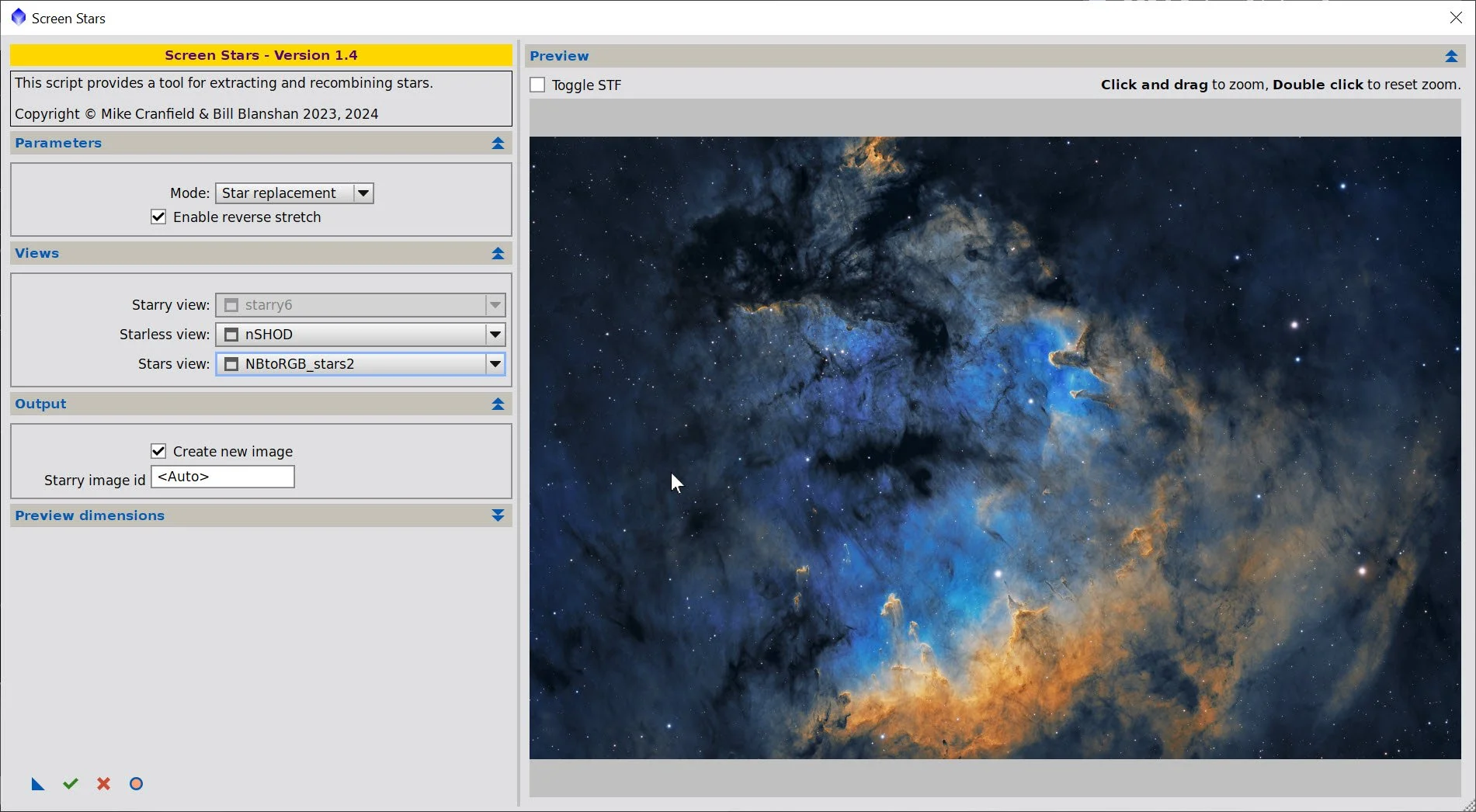Enable the Toggle STF checkbox
The height and width of the screenshot is (812, 1476).
pos(537,85)
